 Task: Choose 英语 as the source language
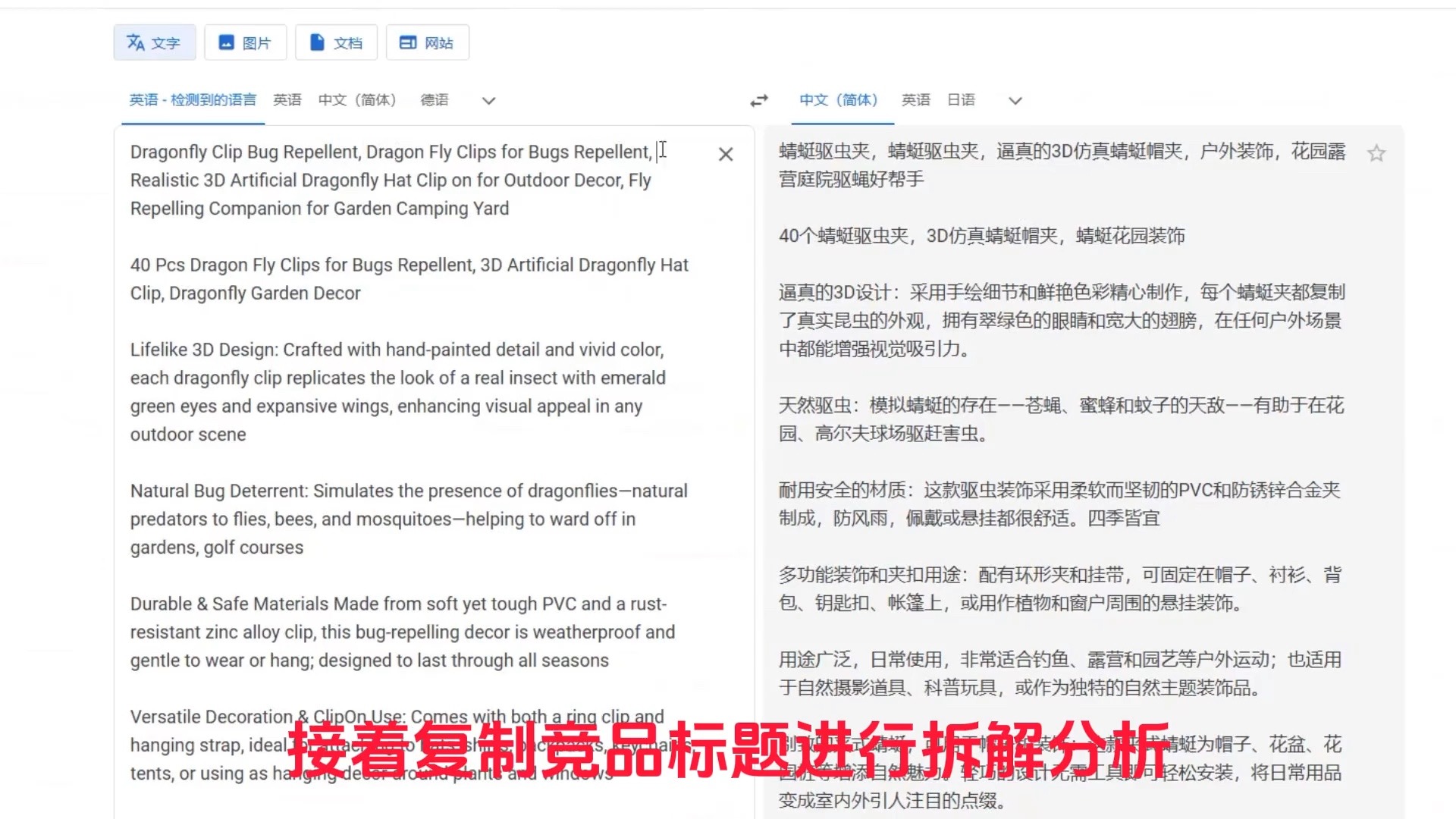click(x=287, y=100)
